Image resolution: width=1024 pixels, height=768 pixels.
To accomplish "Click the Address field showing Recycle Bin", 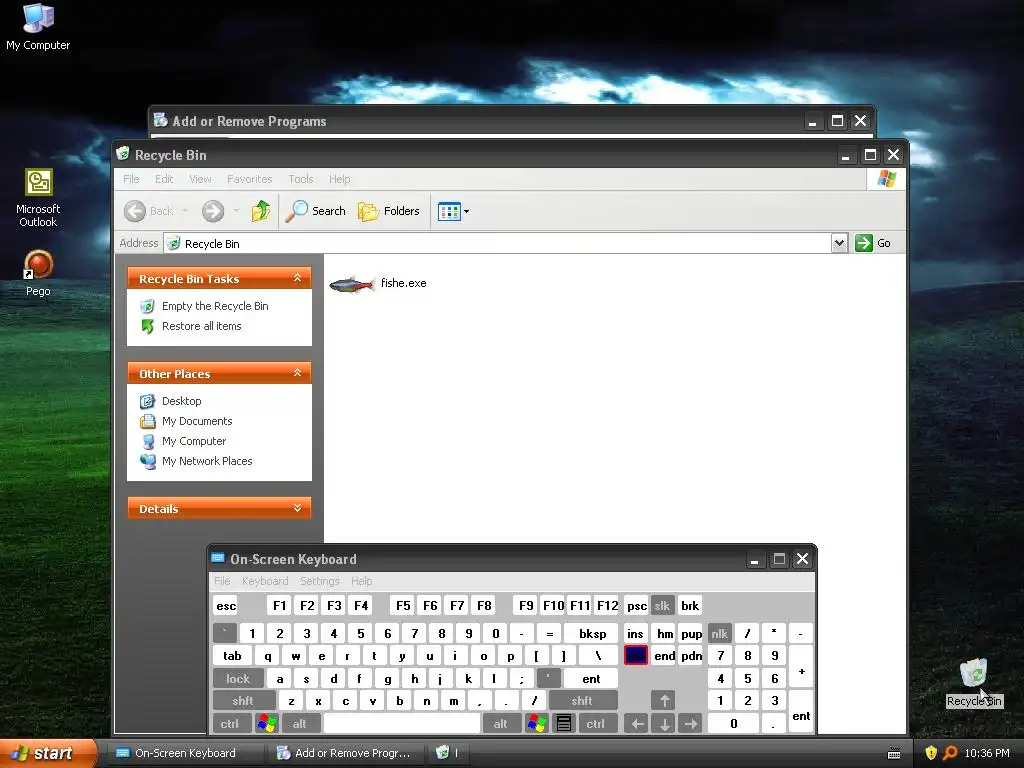I will click(498, 244).
